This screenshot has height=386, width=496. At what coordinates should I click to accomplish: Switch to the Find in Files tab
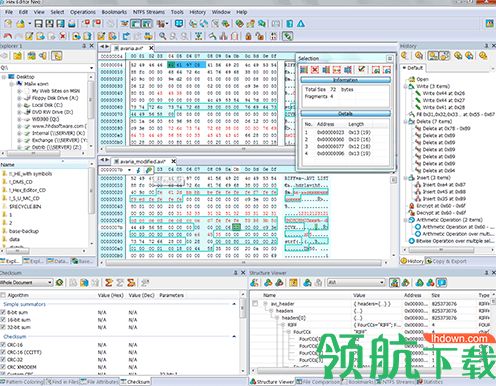(63, 382)
